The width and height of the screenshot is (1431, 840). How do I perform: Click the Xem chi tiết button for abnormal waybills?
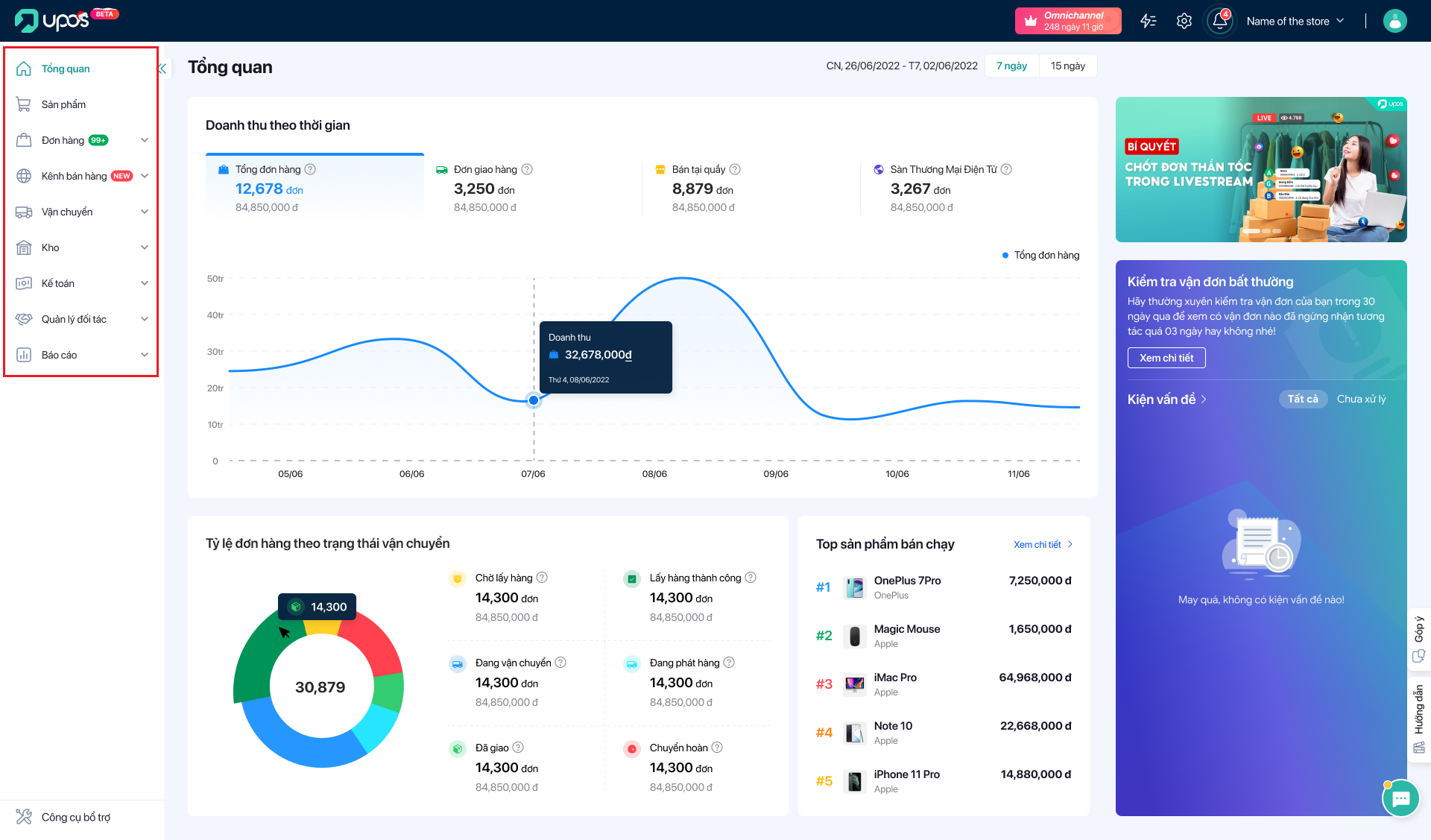coord(1166,358)
